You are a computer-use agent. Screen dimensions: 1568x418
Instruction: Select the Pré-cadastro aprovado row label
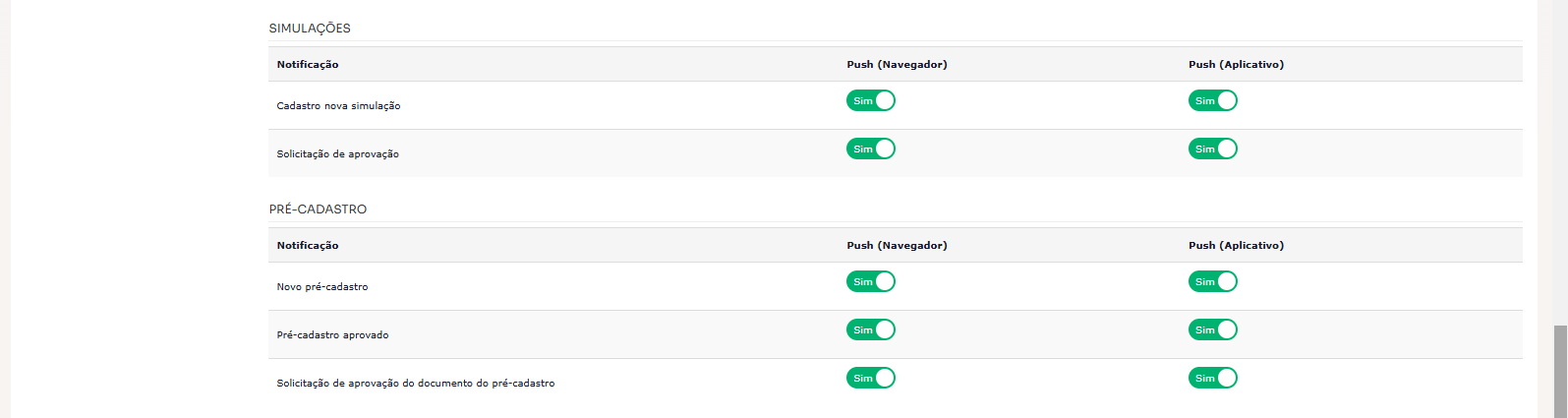click(x=332, y=334)
